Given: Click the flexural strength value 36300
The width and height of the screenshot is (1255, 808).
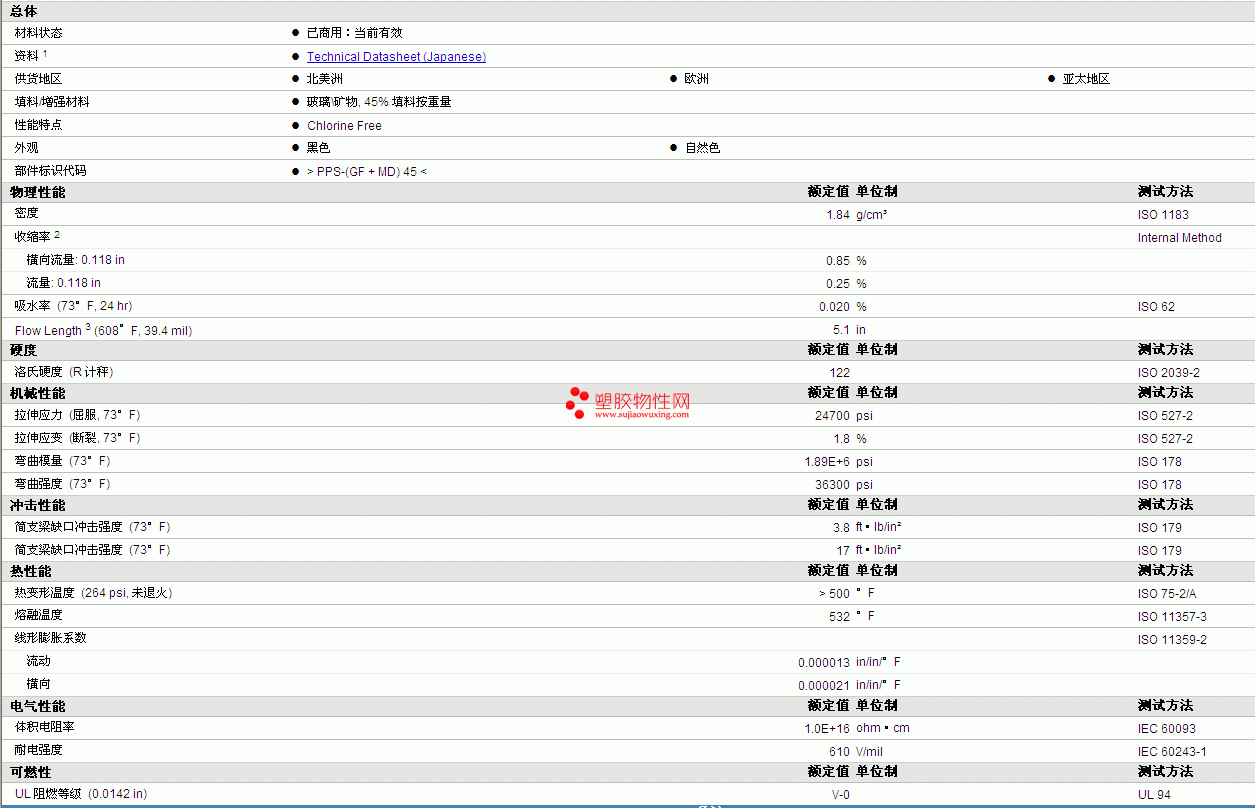Looking at the screenshot, I should (x=832, y=485).
